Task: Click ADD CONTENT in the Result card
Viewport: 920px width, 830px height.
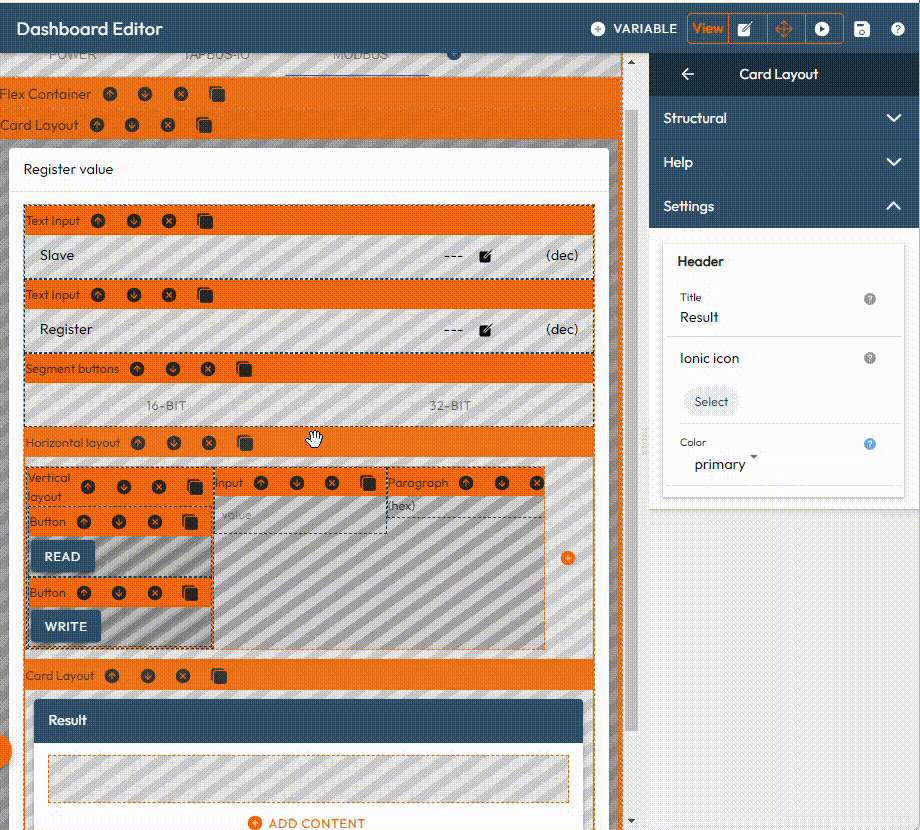Action: (x=307, y=822)
